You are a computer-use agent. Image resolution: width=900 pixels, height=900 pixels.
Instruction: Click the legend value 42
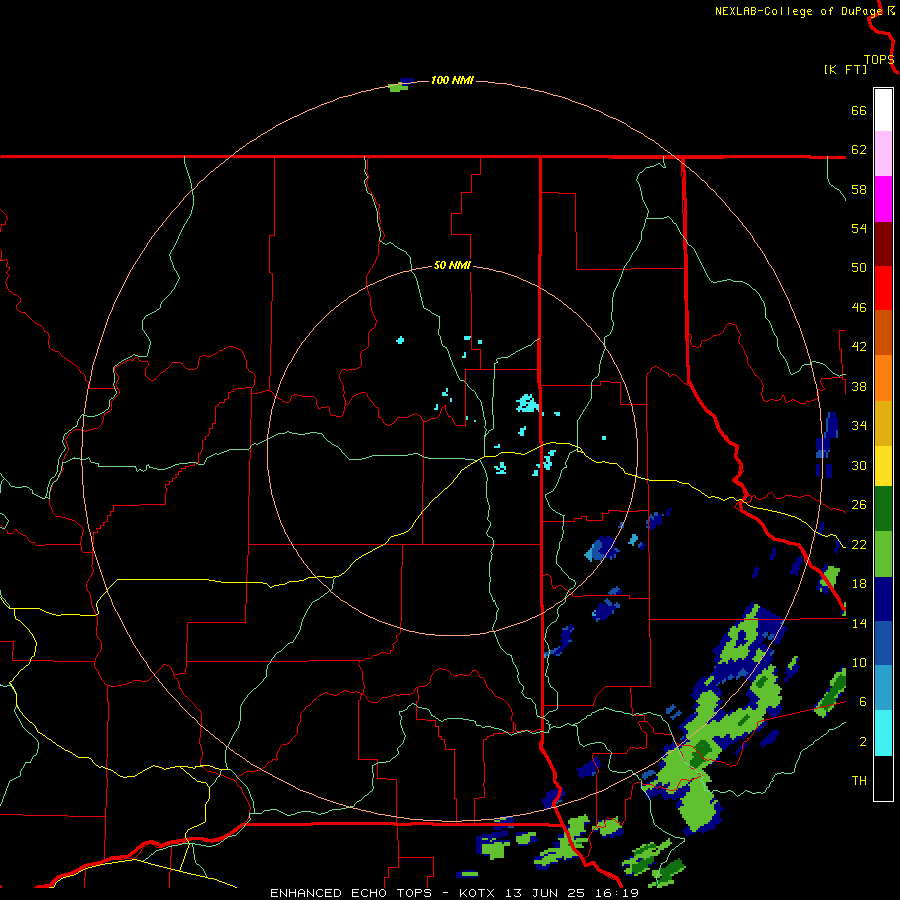859,347
